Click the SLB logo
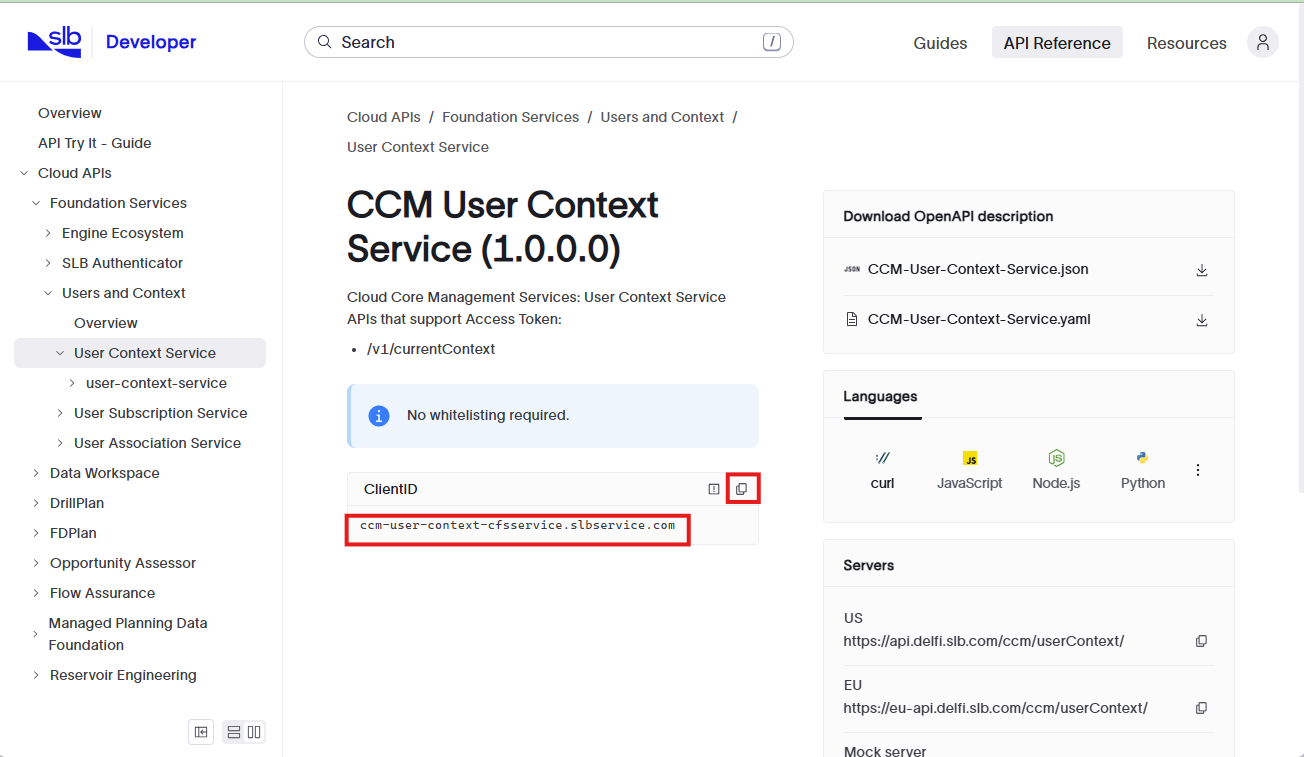Screen dimensions: 1304x757 54,42
